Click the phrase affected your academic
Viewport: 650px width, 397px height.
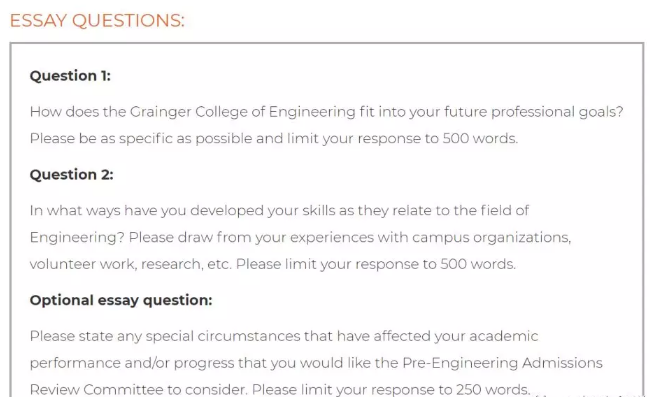(456, 336)
